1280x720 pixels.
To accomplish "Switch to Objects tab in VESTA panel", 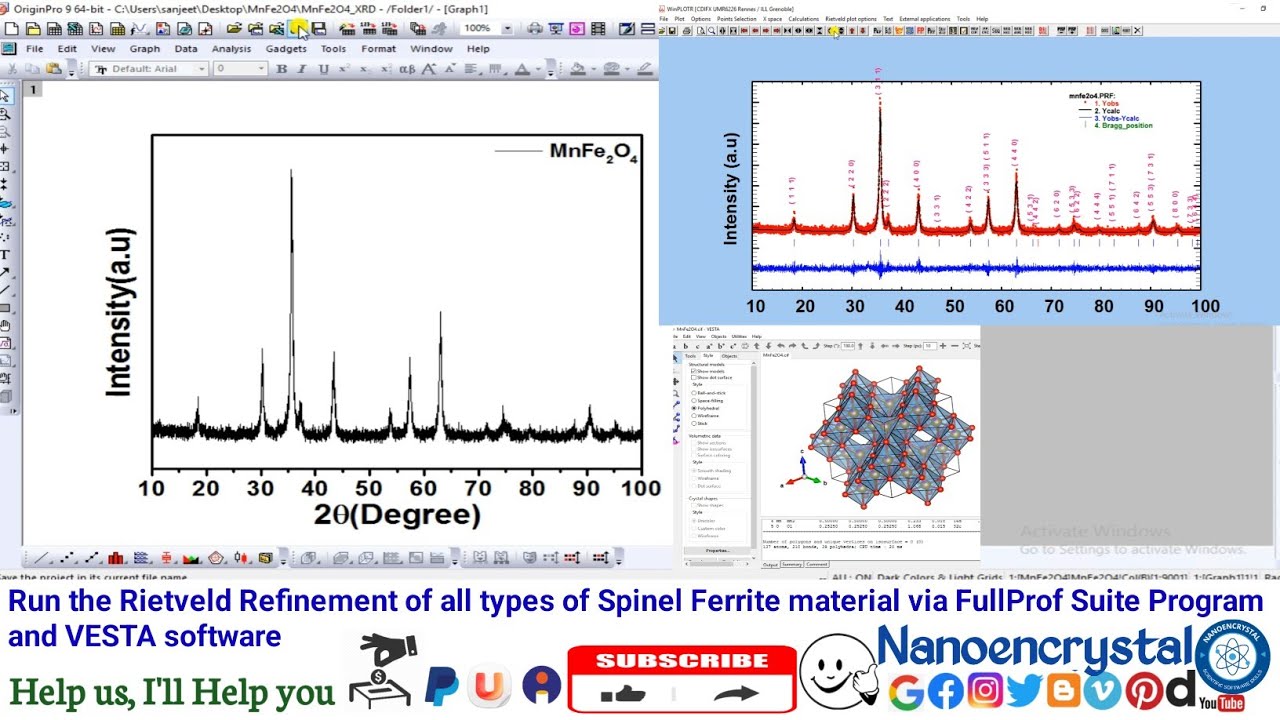I will pos(729,356).
